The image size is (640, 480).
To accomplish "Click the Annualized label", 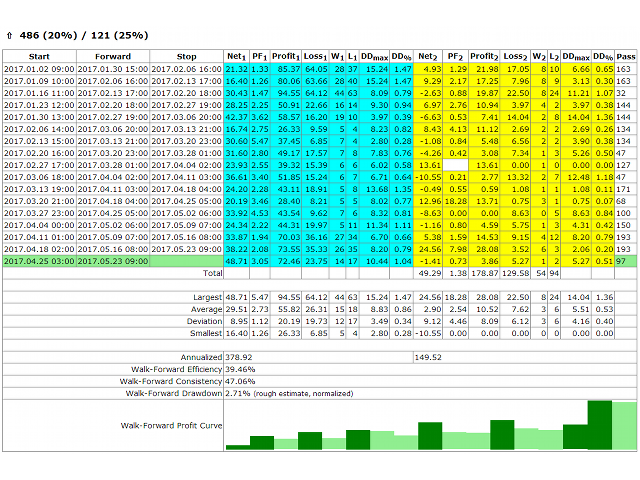I will click(x=201, y=357).
